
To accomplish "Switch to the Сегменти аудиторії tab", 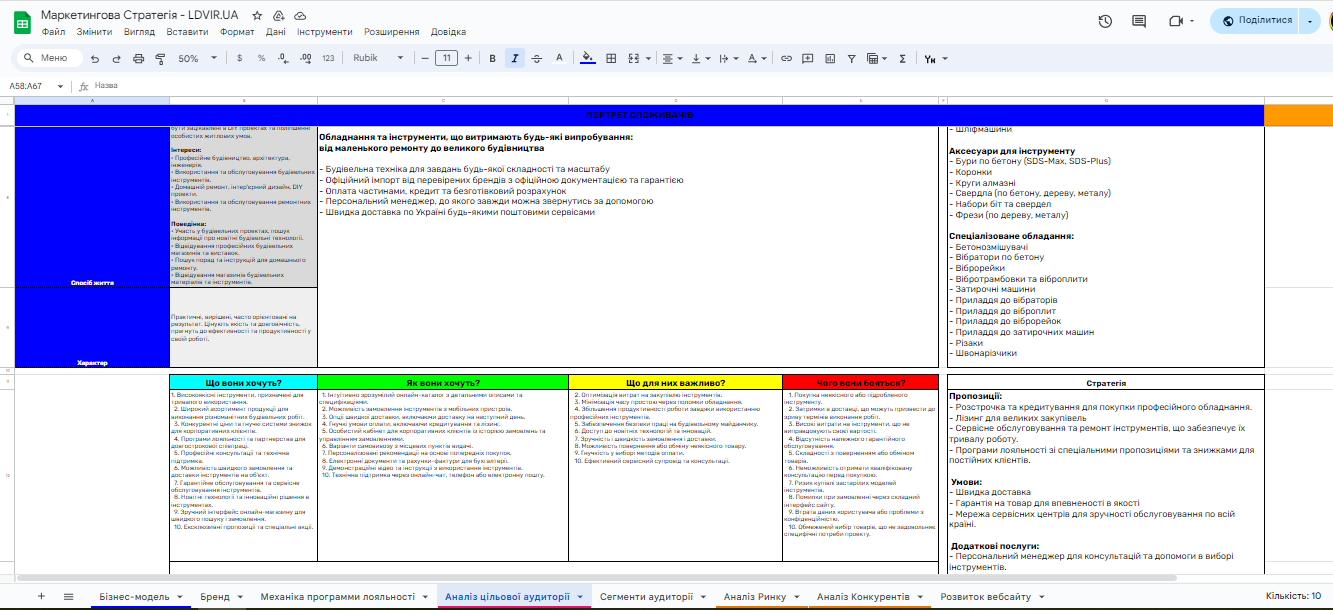I will click(652, 596).
